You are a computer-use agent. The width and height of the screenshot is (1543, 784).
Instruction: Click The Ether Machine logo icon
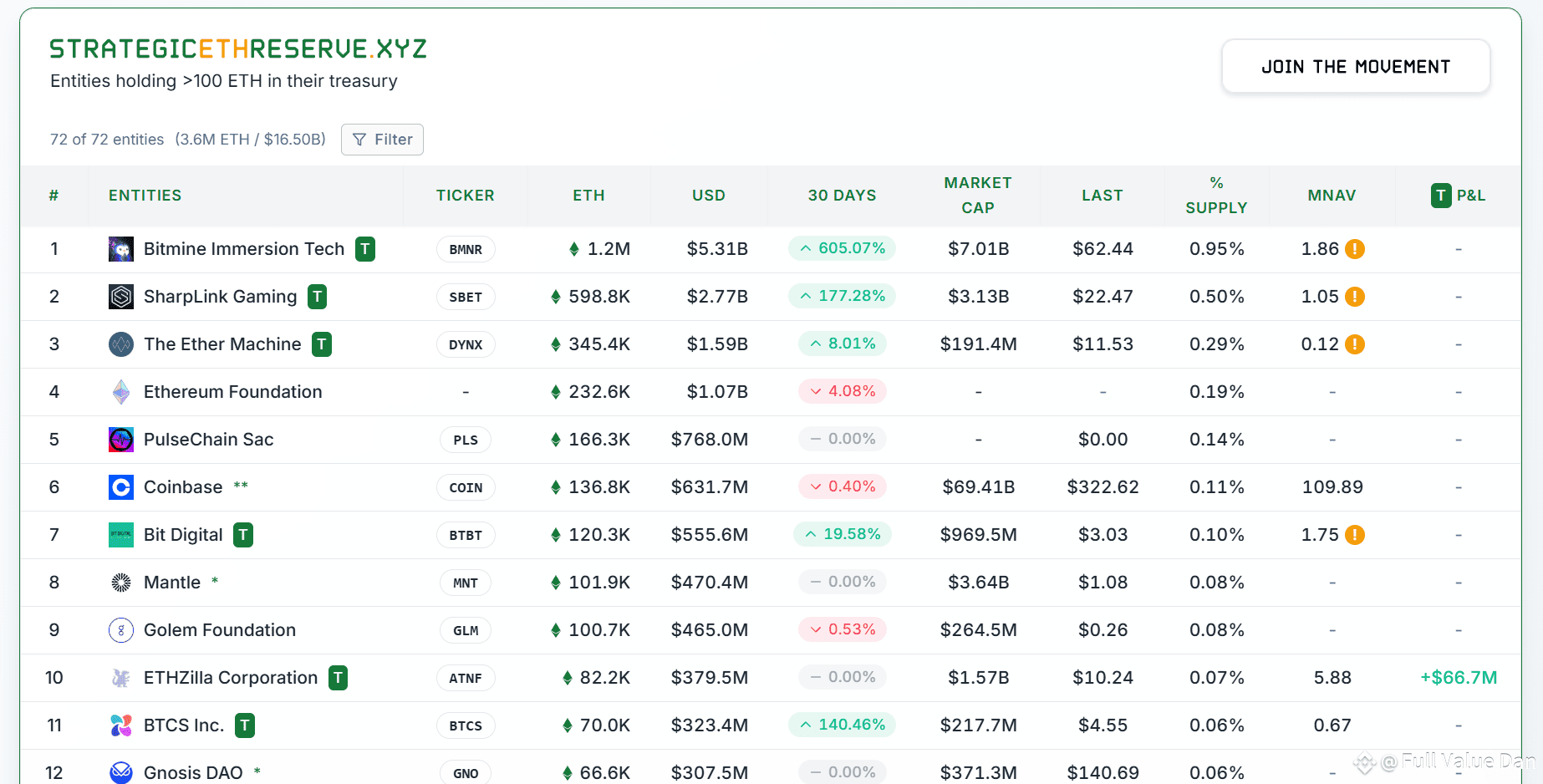[x=121, y=344]
